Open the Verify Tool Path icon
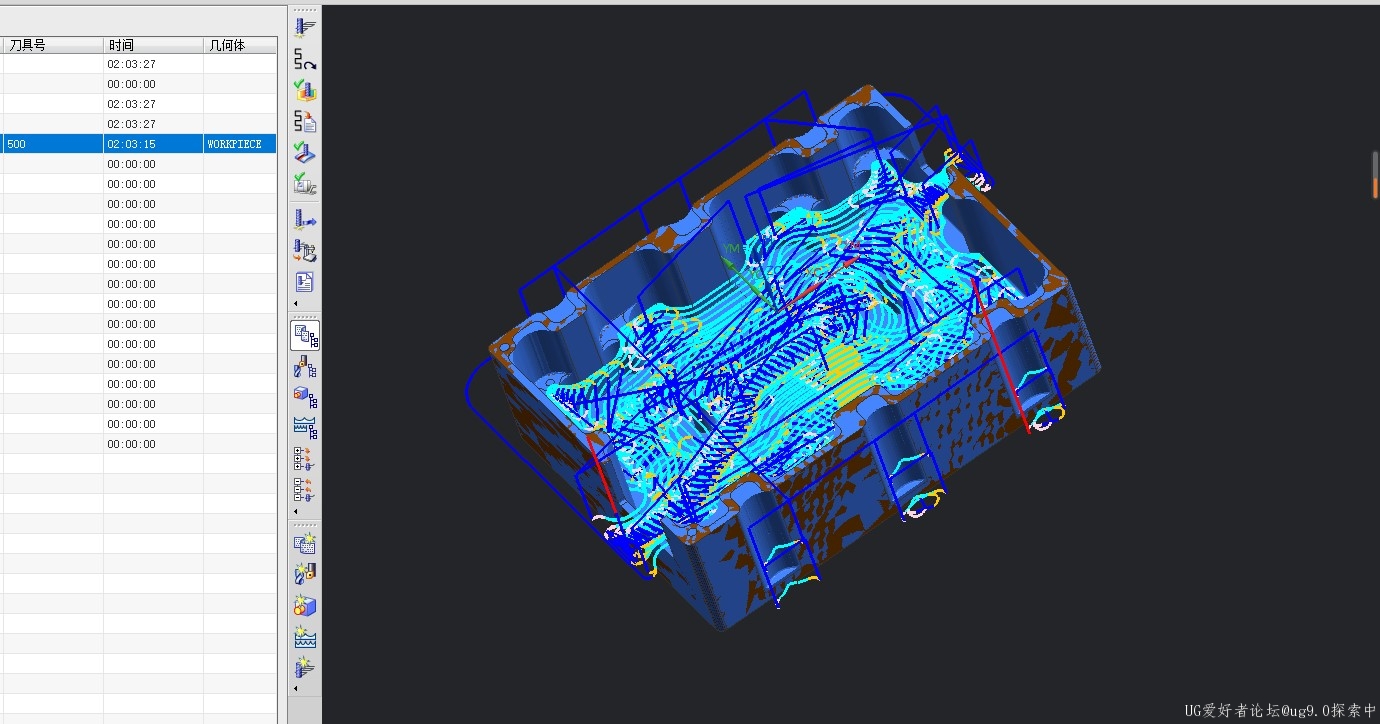1380x724 pixels. [x=305, y=90]
